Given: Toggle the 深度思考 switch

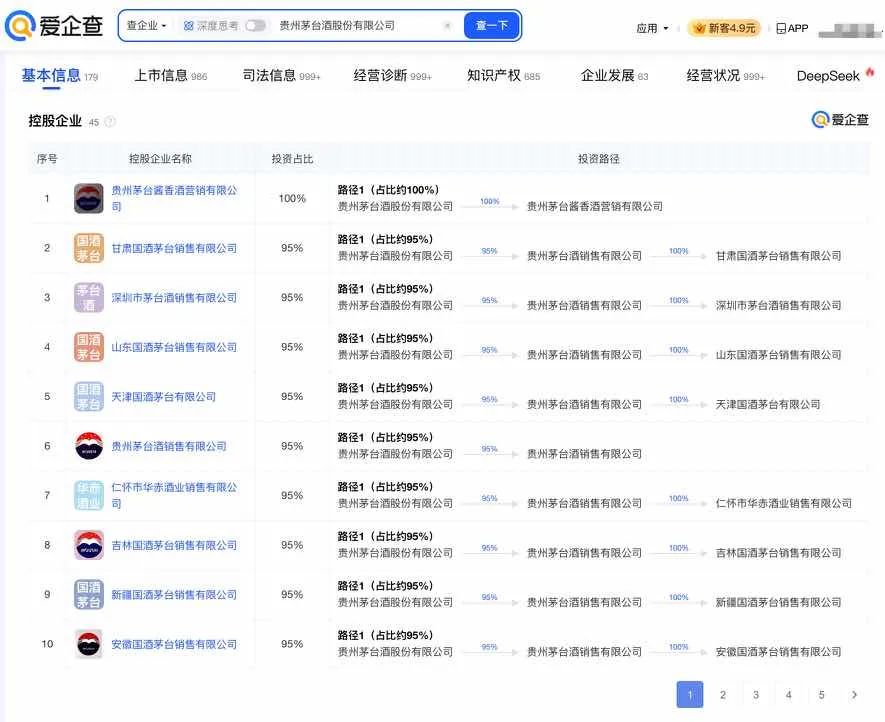Looking at the screenshot, I should click(x=255, y=26).
